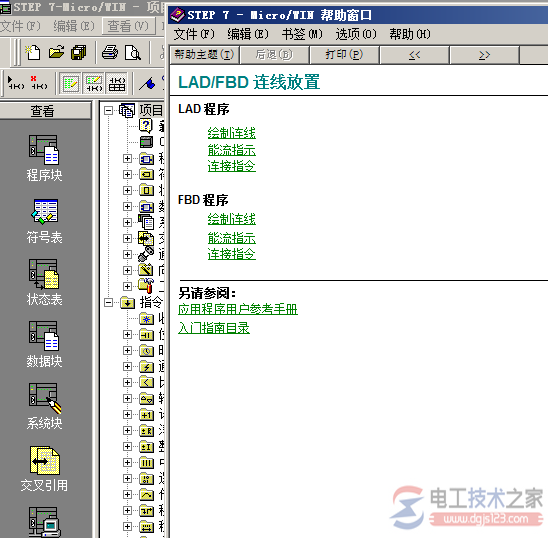Image resolution: width=548 pixels, height=538 pixels.
Task: Open 文件(F) menu in help window
Action: (x=194, y=34)
